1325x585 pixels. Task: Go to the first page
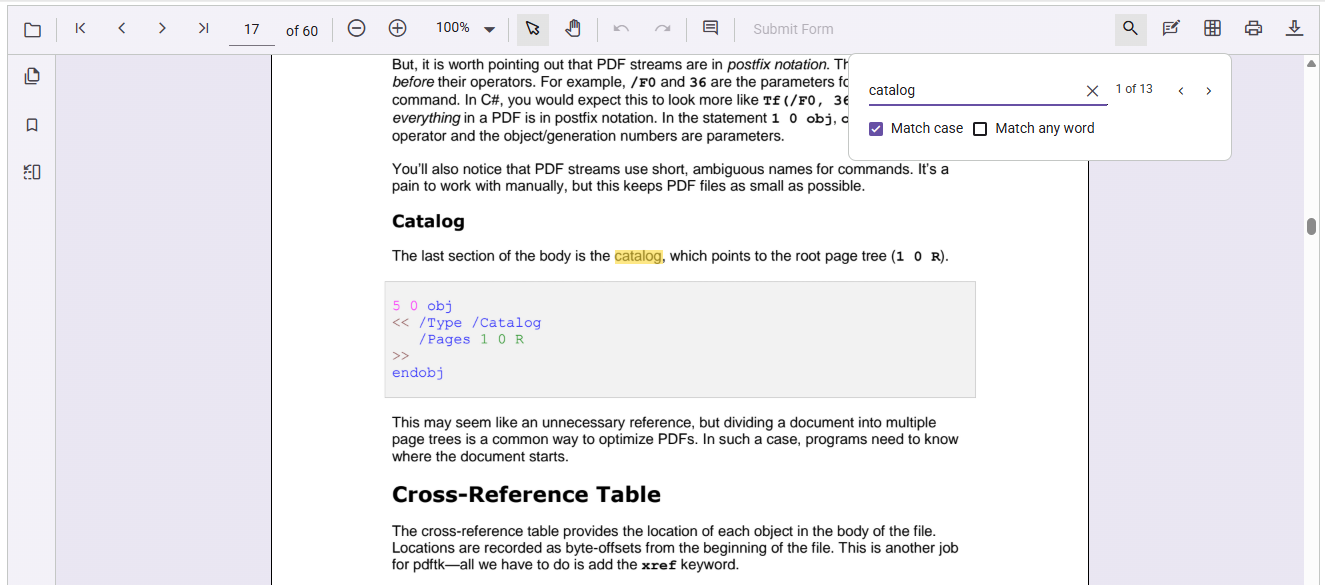coord(80,29)
